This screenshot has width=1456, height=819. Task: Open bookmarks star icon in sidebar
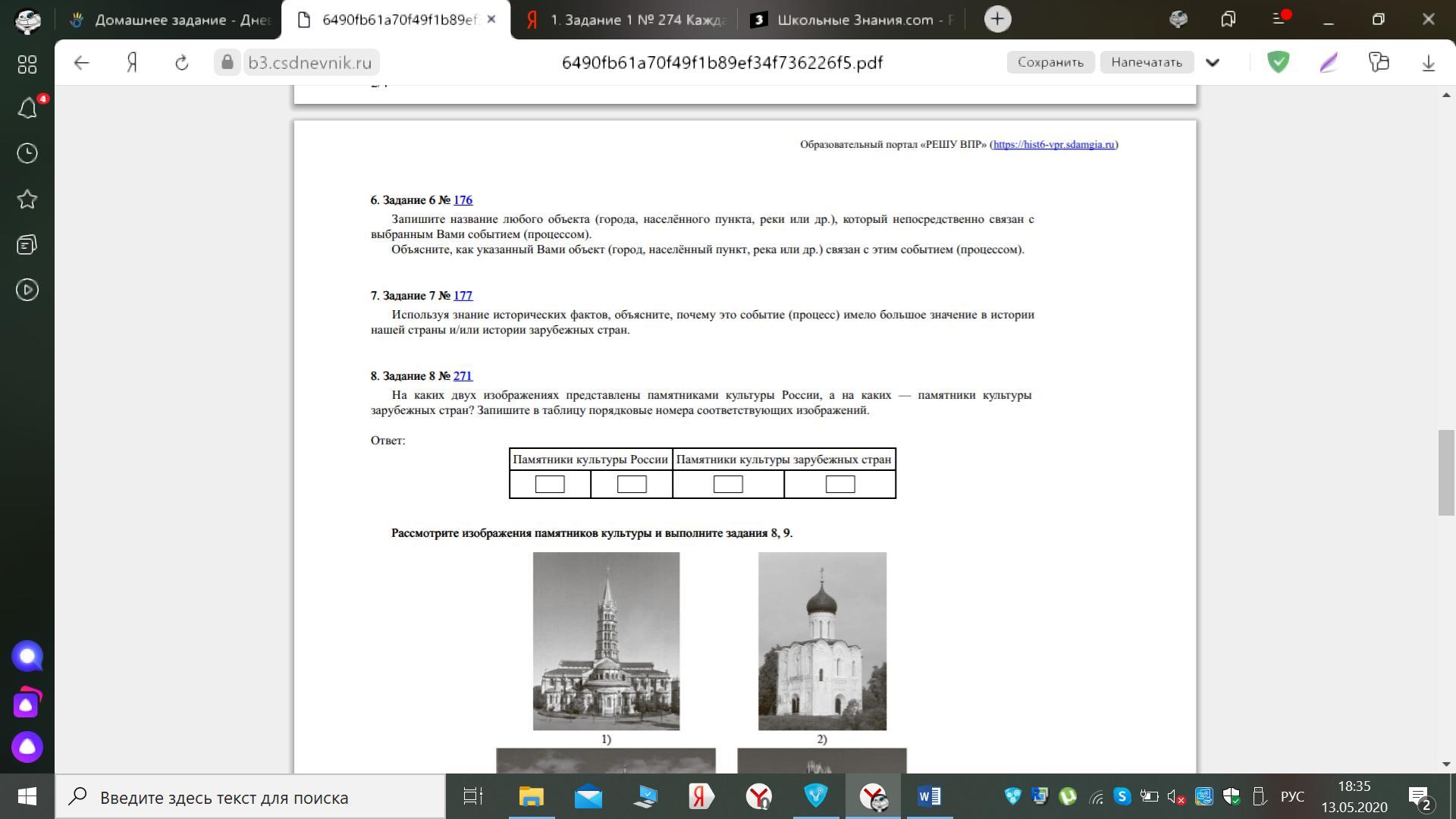(27, 199)
